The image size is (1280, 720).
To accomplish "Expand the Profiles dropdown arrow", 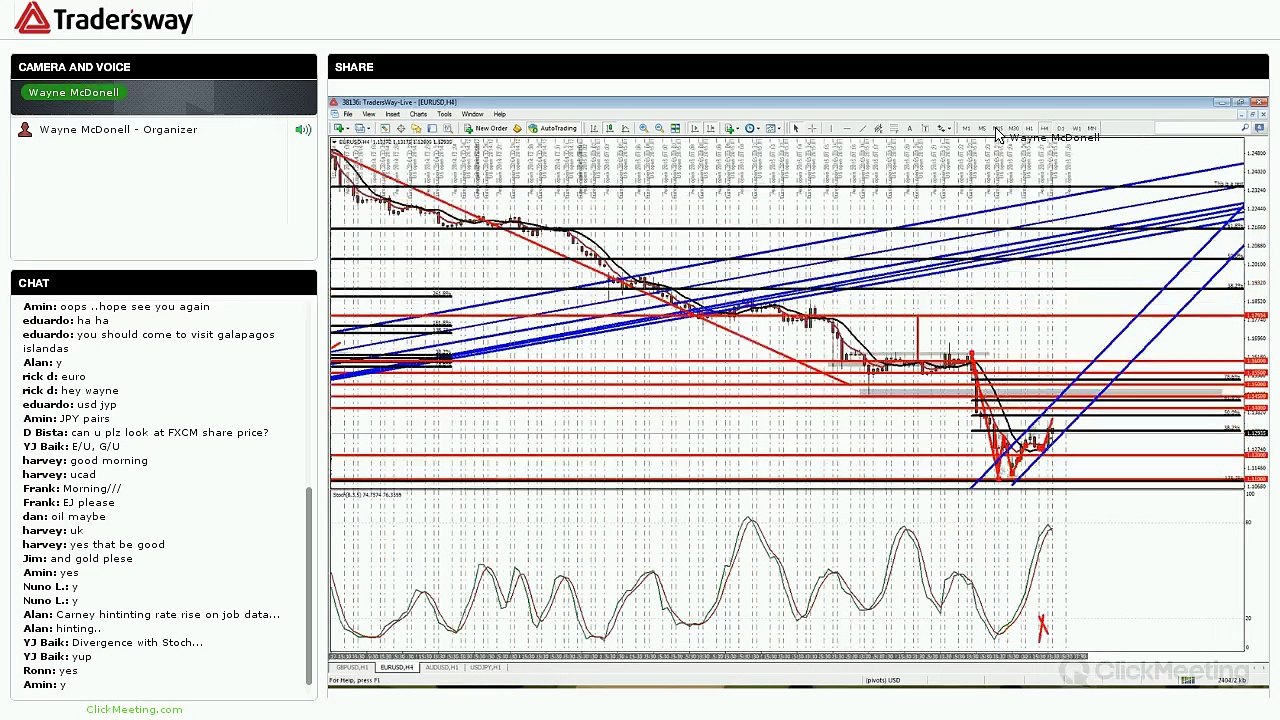I will coord(368,128).
